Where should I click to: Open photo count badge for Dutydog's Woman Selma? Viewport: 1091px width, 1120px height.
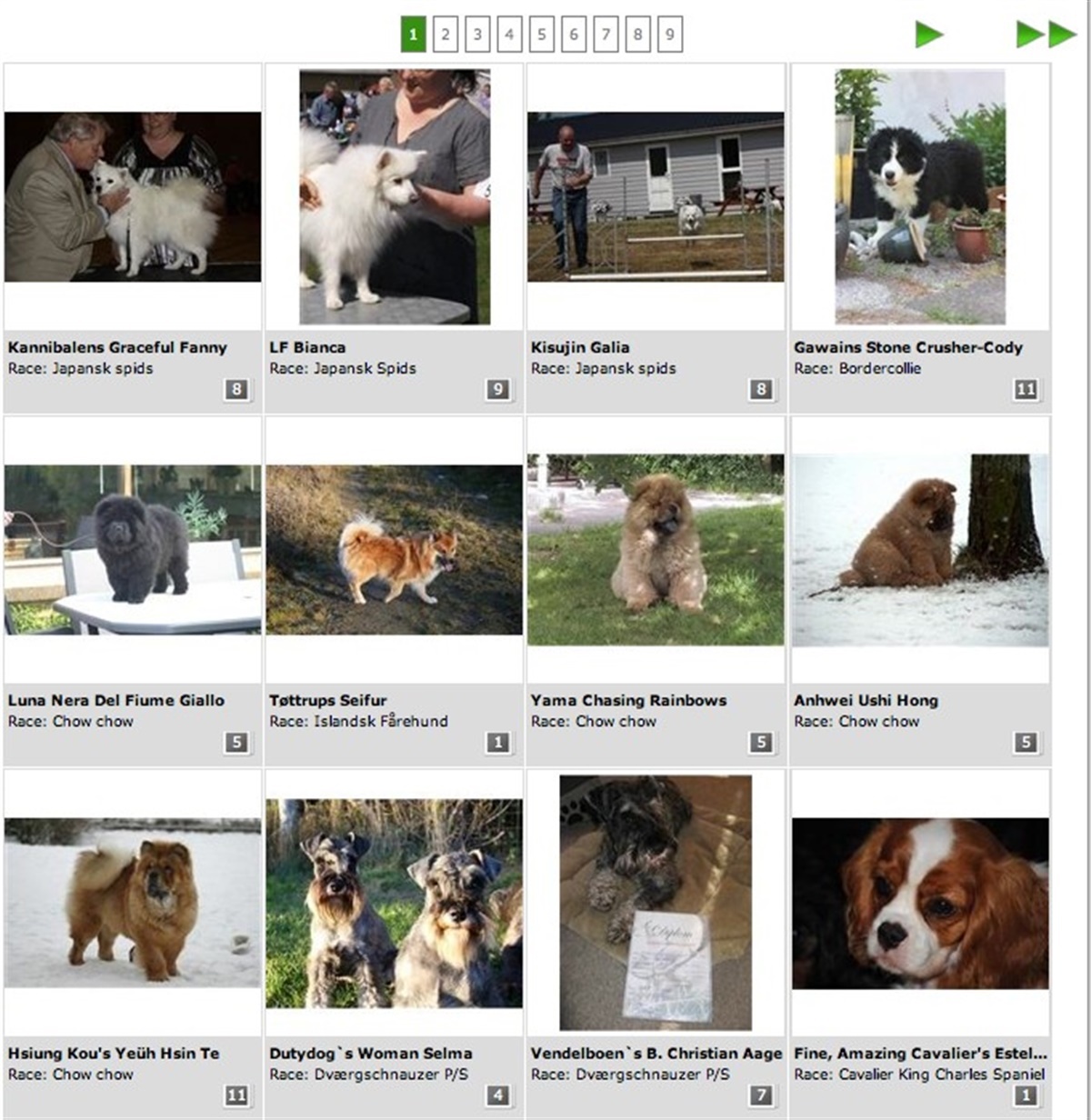[x=497, y=1095]
